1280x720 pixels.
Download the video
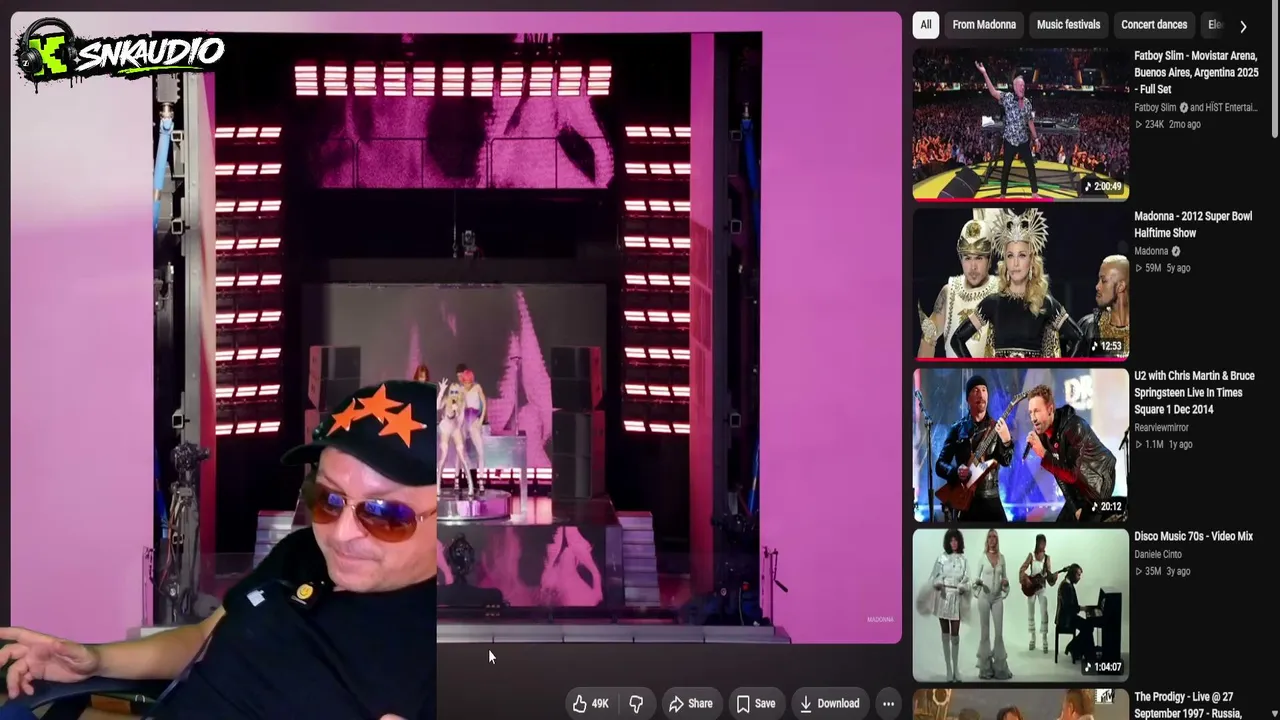coord(830,704)
